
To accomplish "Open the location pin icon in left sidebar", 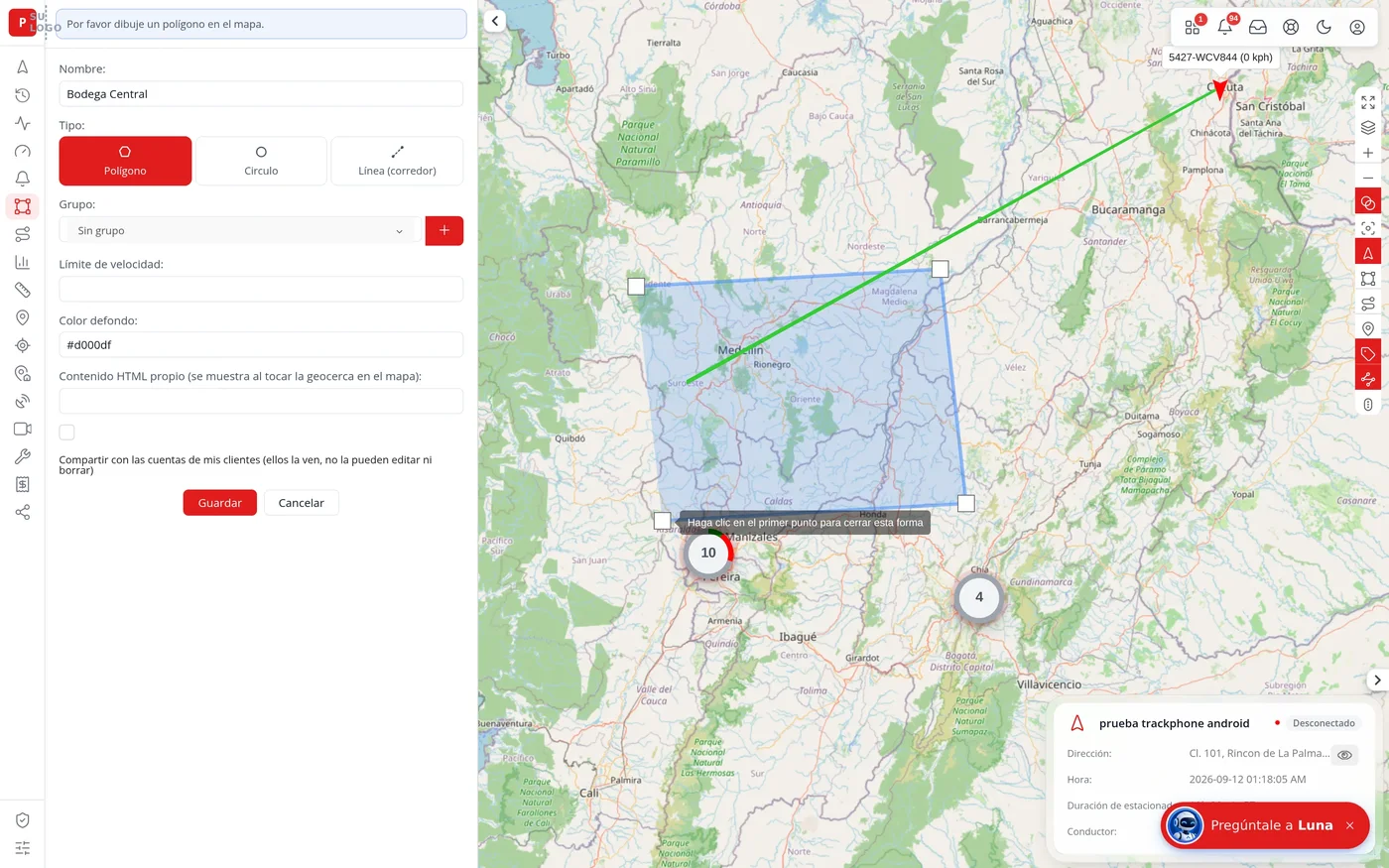I will (22, 317).
